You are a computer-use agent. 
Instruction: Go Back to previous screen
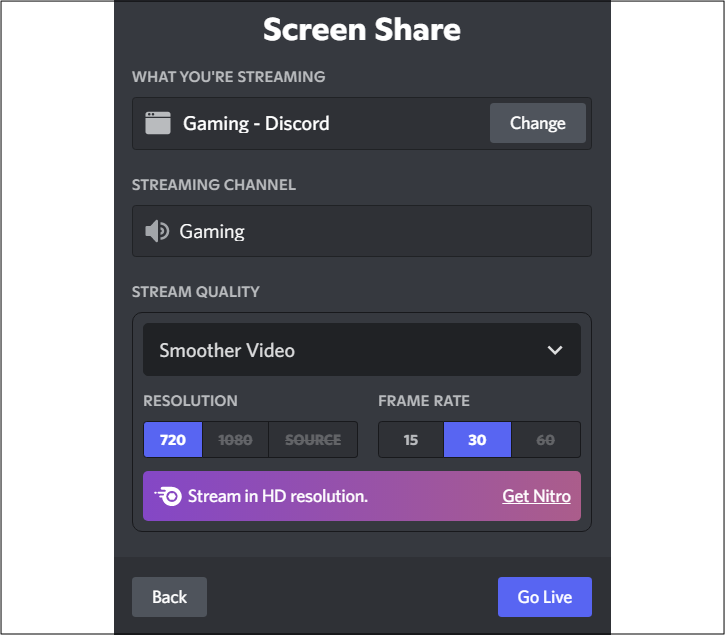(x=169, y=597)
